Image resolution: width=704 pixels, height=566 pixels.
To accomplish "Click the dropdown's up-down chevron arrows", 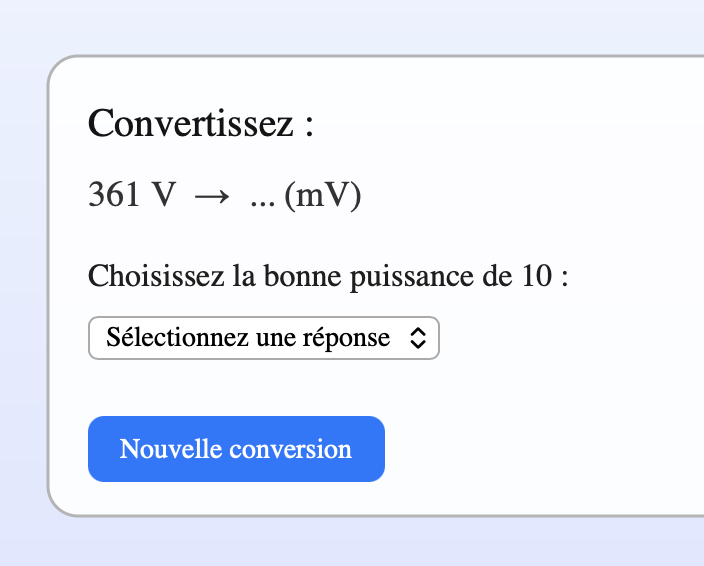I will [418, 338].
